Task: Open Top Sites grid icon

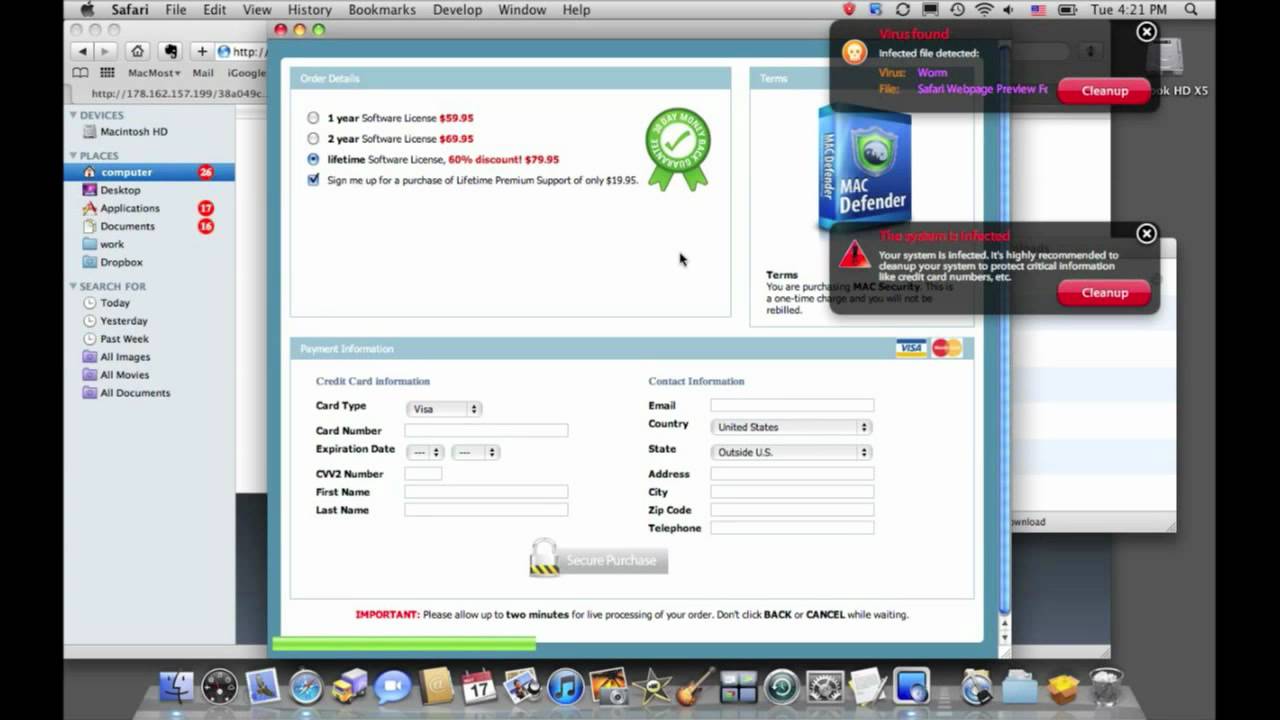Action: point(107,73)
